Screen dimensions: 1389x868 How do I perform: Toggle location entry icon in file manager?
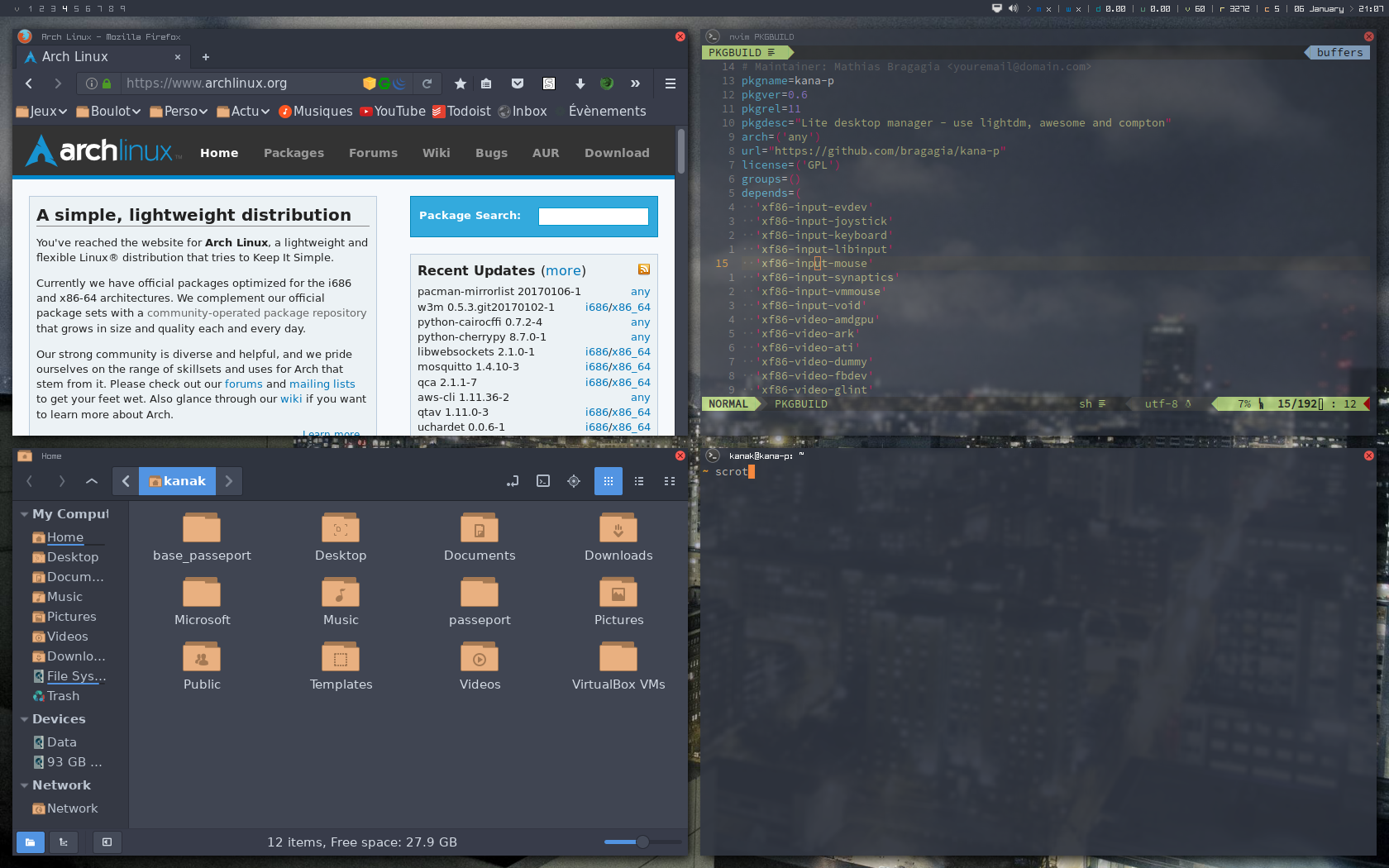[513, 481]
